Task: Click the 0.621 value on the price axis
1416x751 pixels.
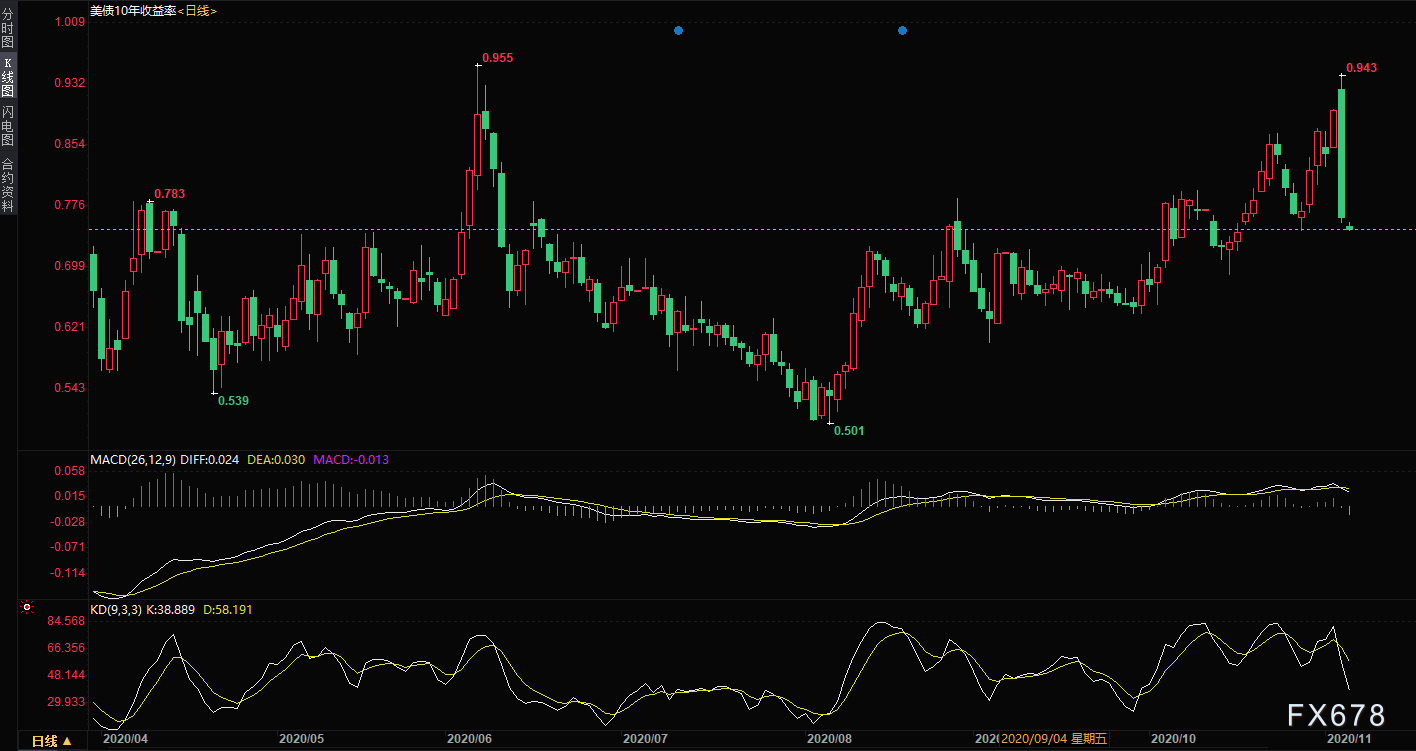Action: pyautogui.click(x=69, y=327)
